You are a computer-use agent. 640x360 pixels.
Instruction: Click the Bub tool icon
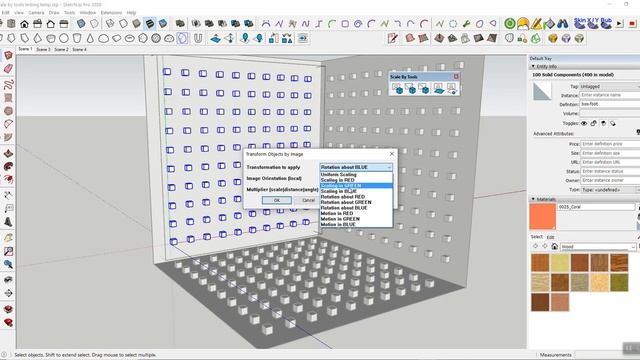click(x=606, y=23)
